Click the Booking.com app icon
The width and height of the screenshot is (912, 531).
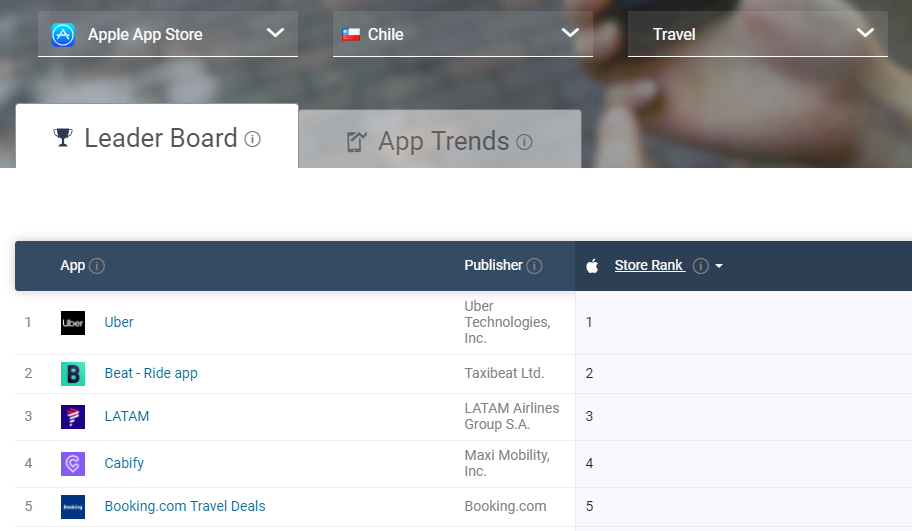[73, 507]
